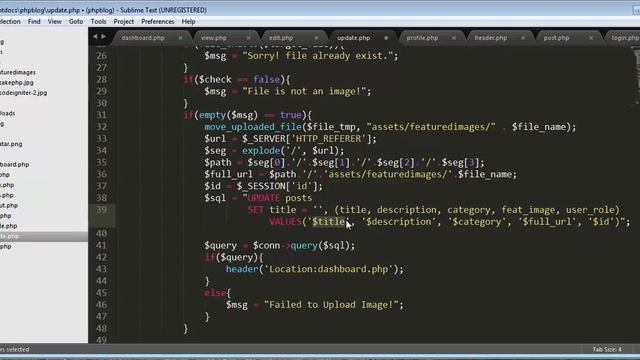Open the Find menu
Screen dimensions: 640x360
[x=34, y=22]
